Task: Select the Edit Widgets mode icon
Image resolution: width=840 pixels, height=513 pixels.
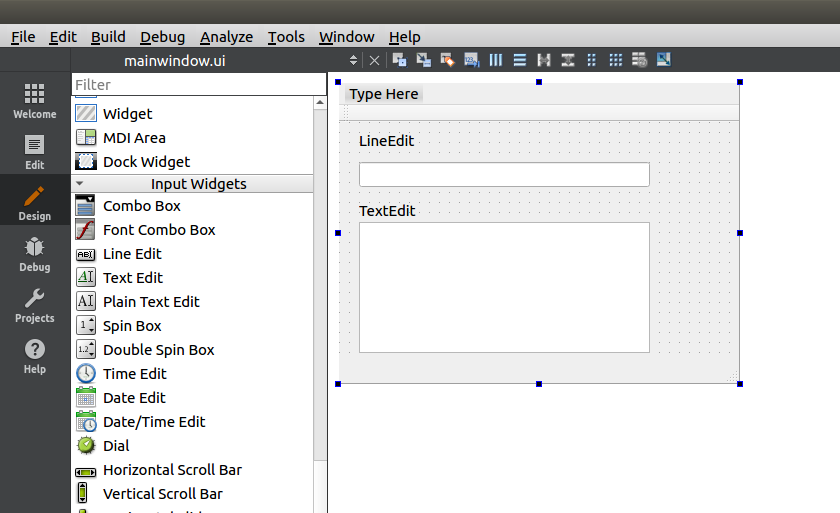Action: (x=399, y=60)
